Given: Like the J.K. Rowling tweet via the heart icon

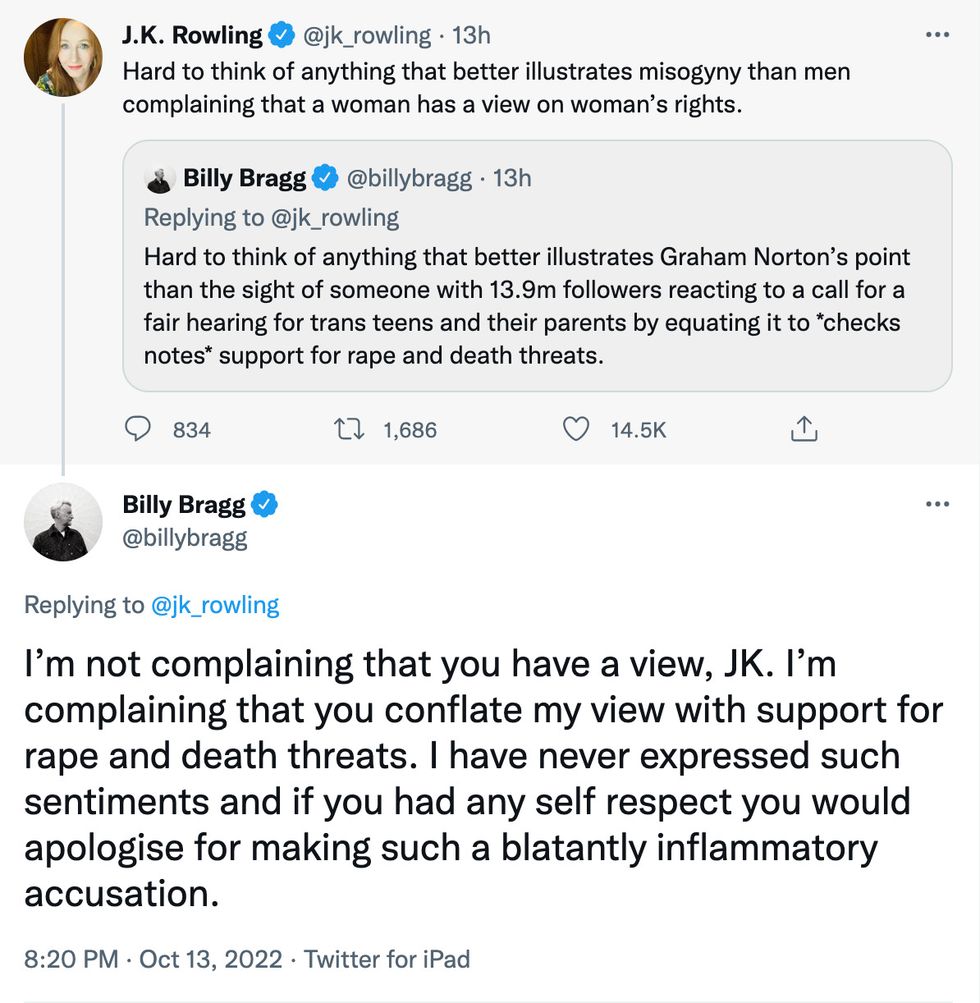Looking at the screenshot, I should pos(575,429).
